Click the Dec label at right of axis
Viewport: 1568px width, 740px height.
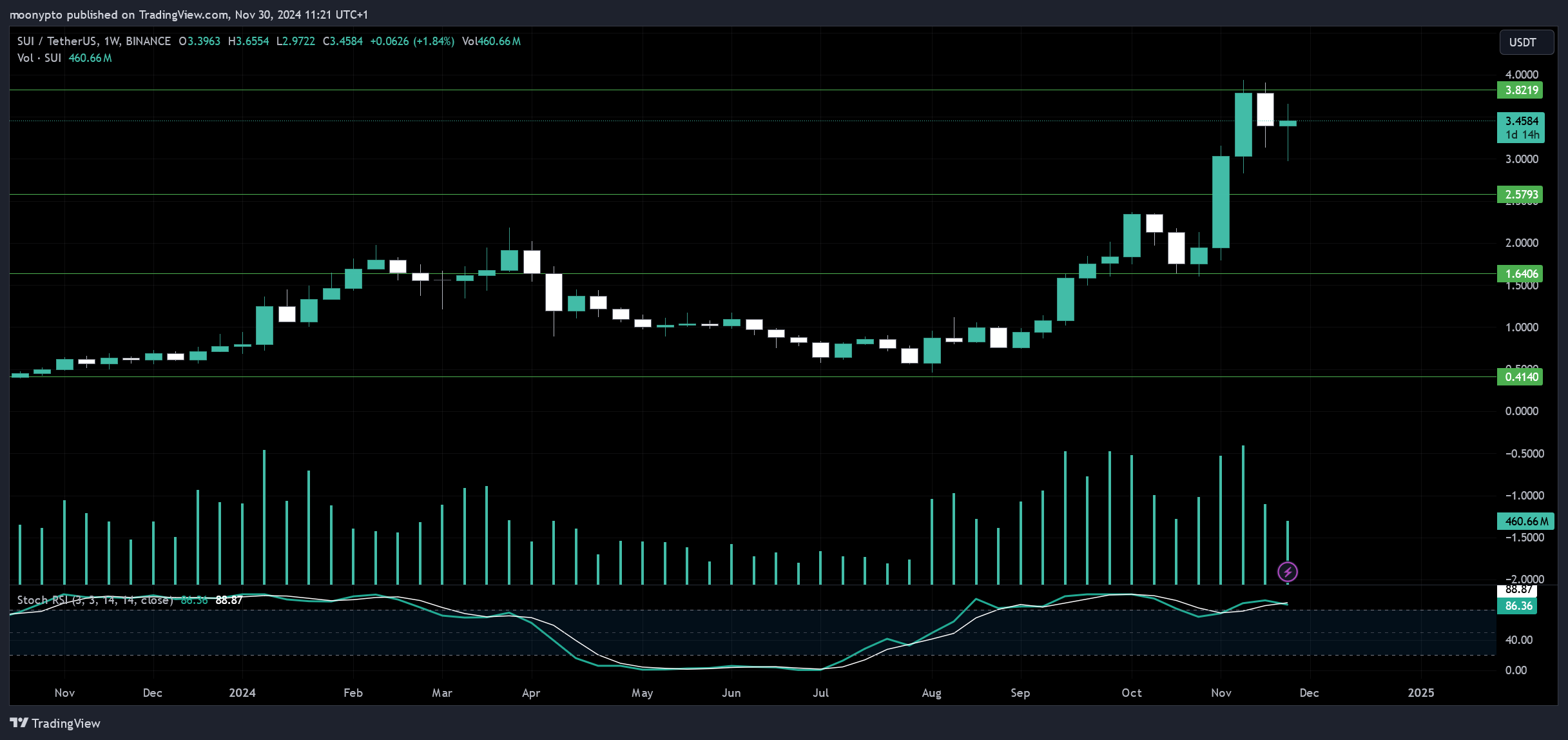(x=1309, y=693)
